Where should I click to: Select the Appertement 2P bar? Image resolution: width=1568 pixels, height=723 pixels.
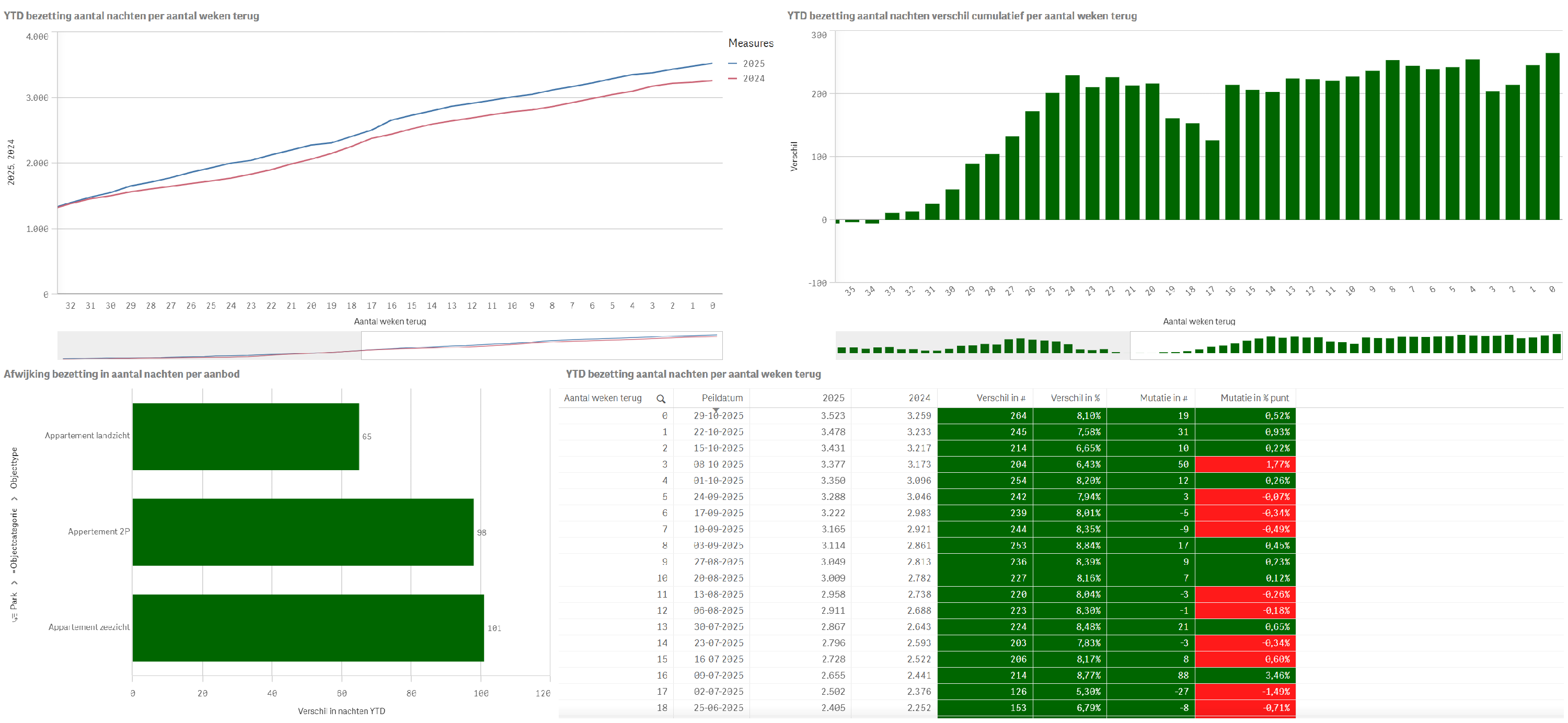click(x=303, y=532)
